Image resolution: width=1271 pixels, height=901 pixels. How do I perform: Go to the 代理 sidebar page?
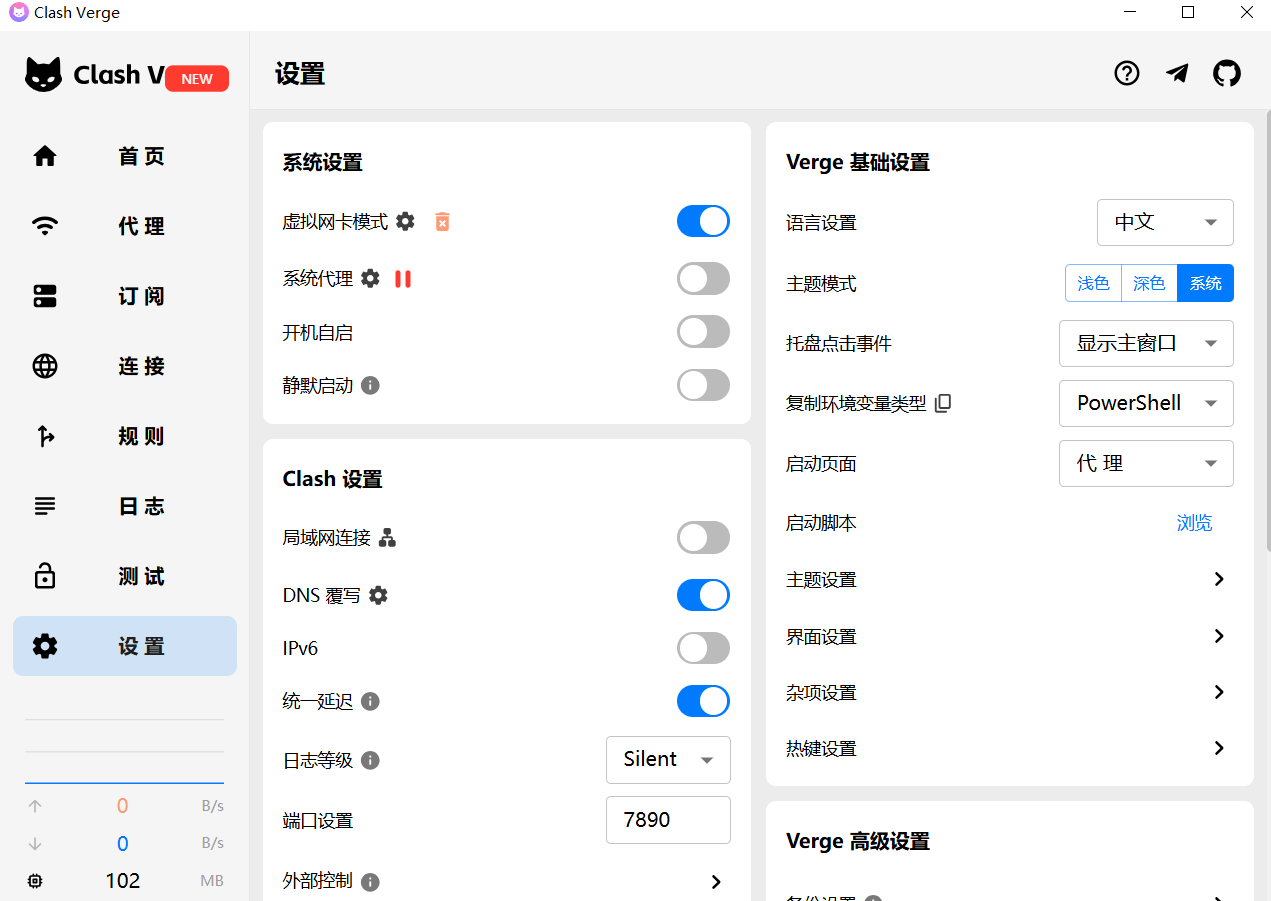coord(125,226)
